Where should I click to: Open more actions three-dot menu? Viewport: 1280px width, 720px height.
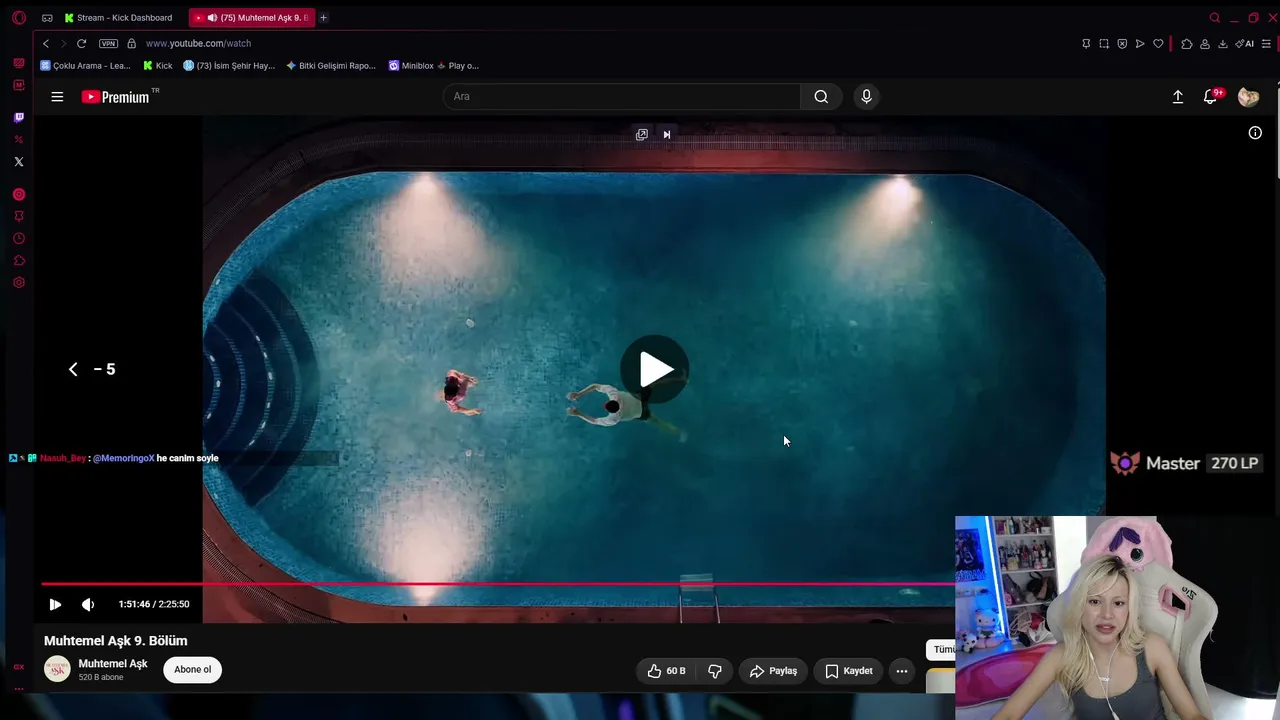[x=902, y=671]
